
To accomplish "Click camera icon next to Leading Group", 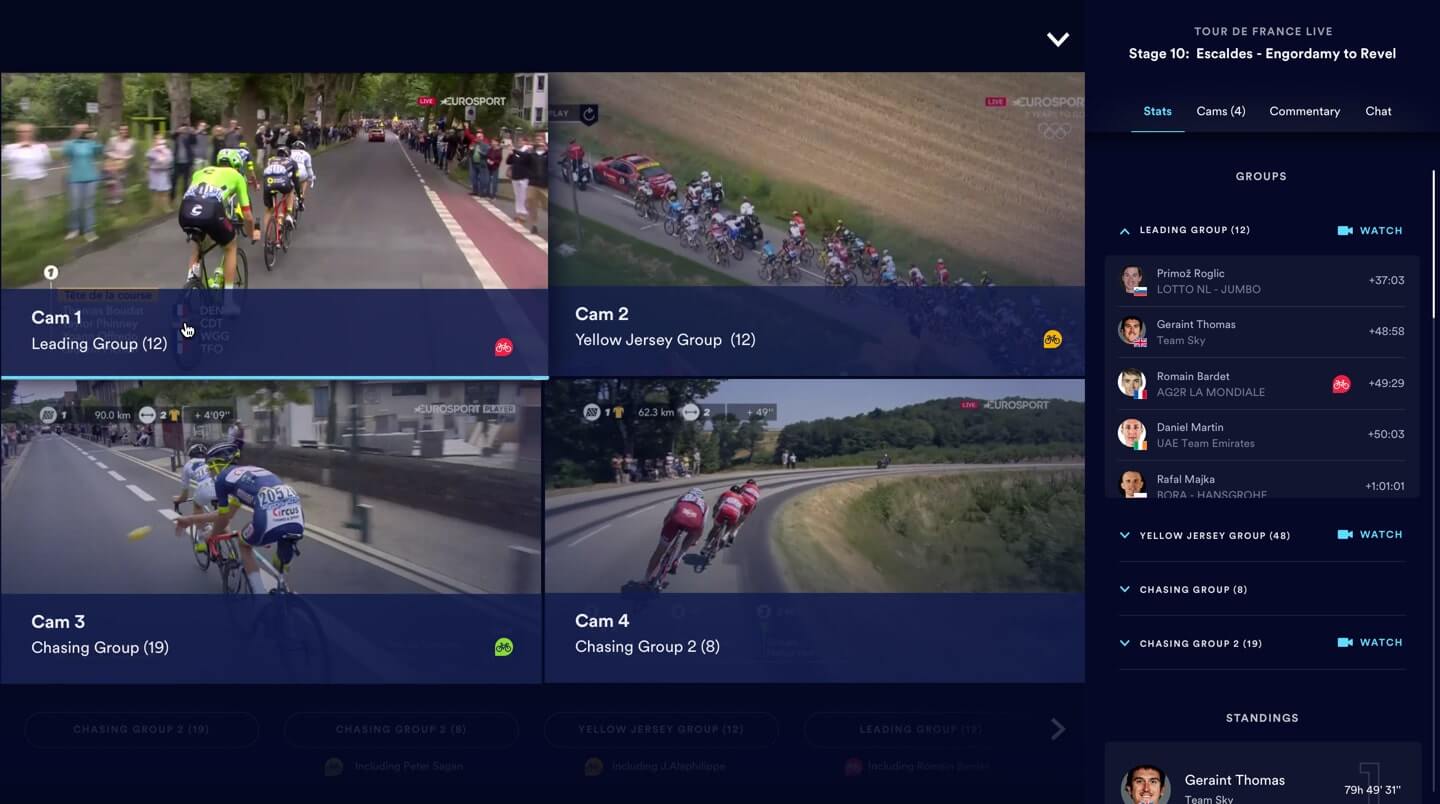I will coord(1345,231).
